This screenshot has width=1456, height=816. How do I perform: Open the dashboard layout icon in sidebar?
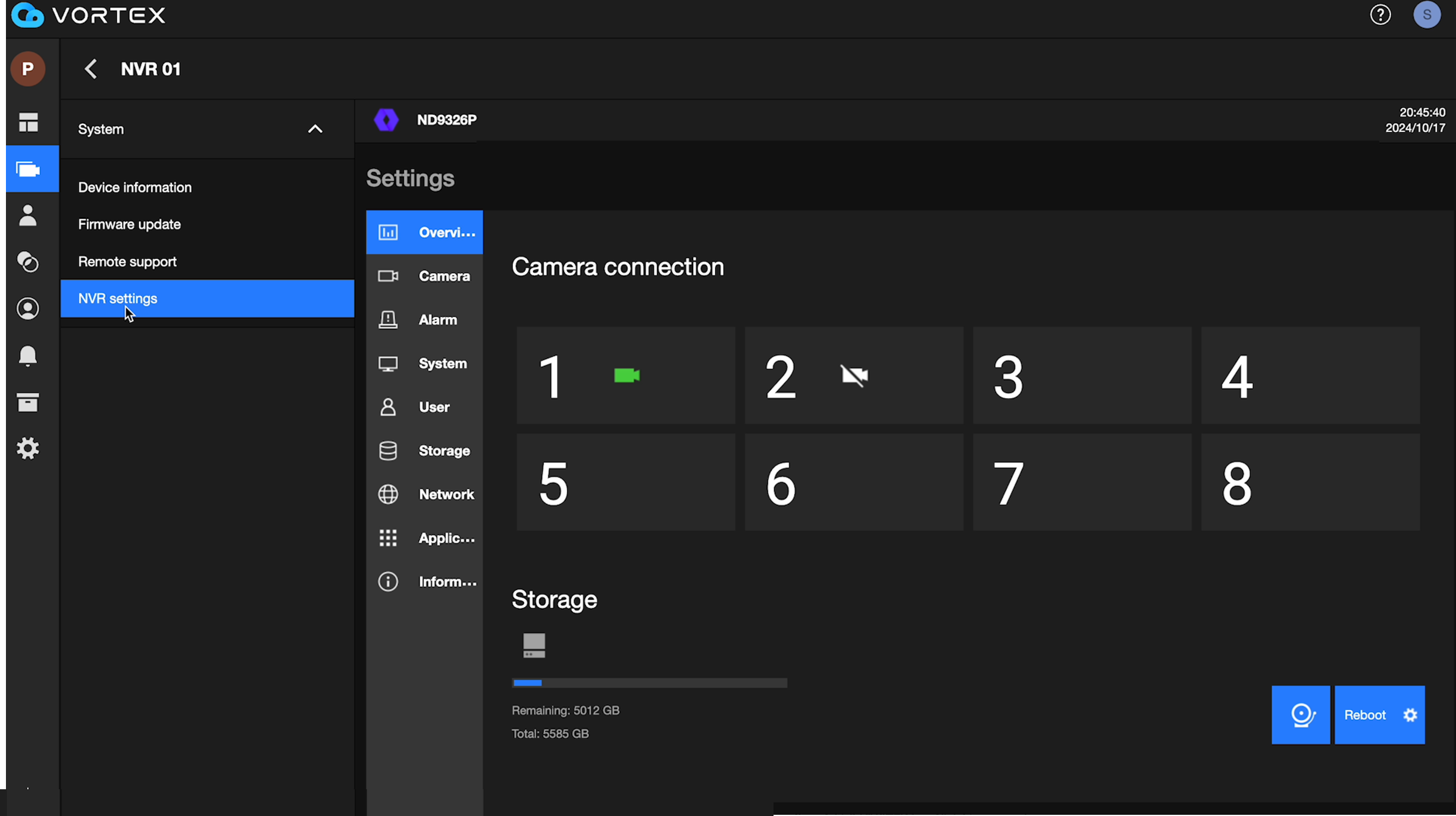click(x=28, y=123)
